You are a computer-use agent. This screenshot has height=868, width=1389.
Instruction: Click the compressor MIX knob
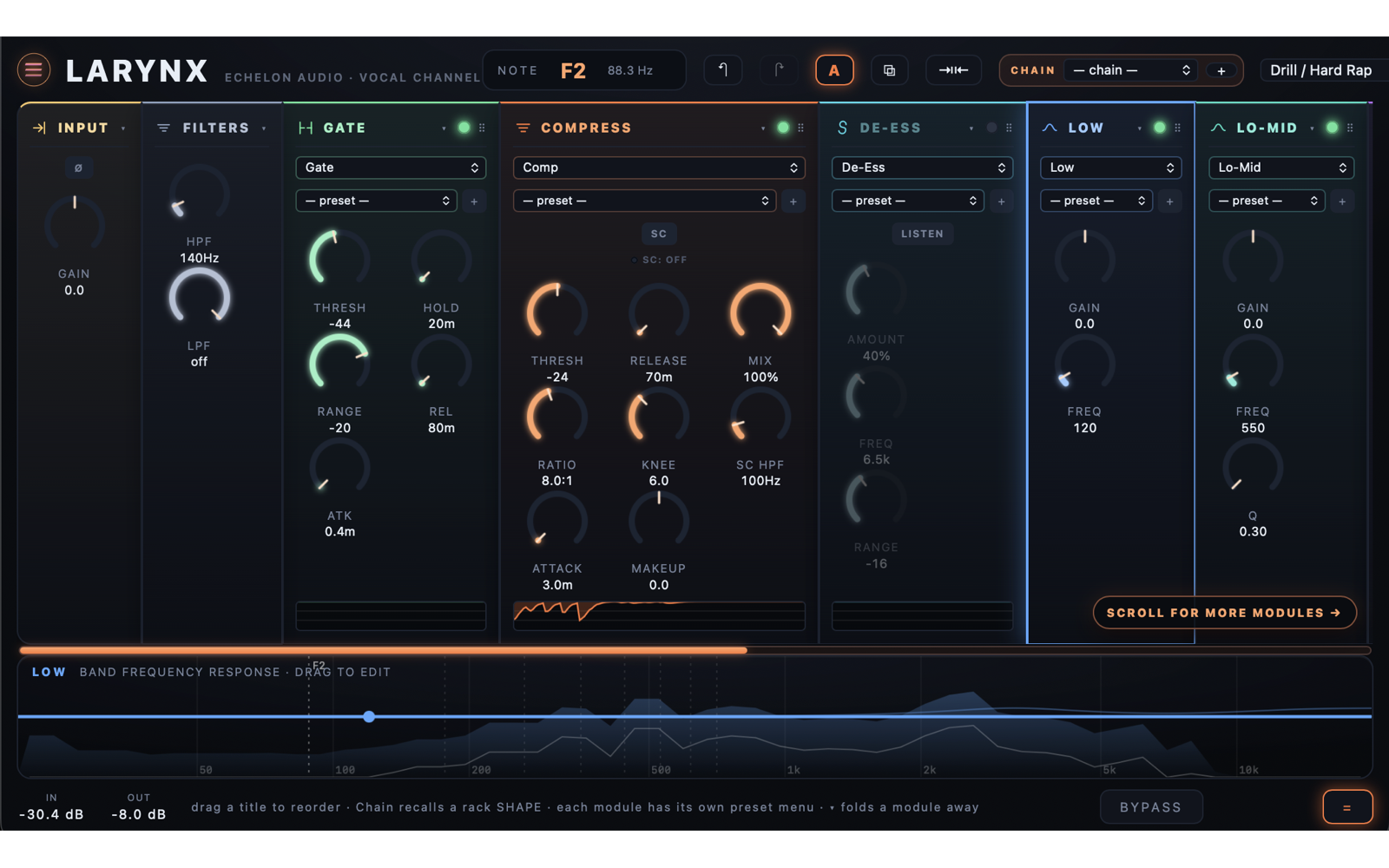click(760, 313)
